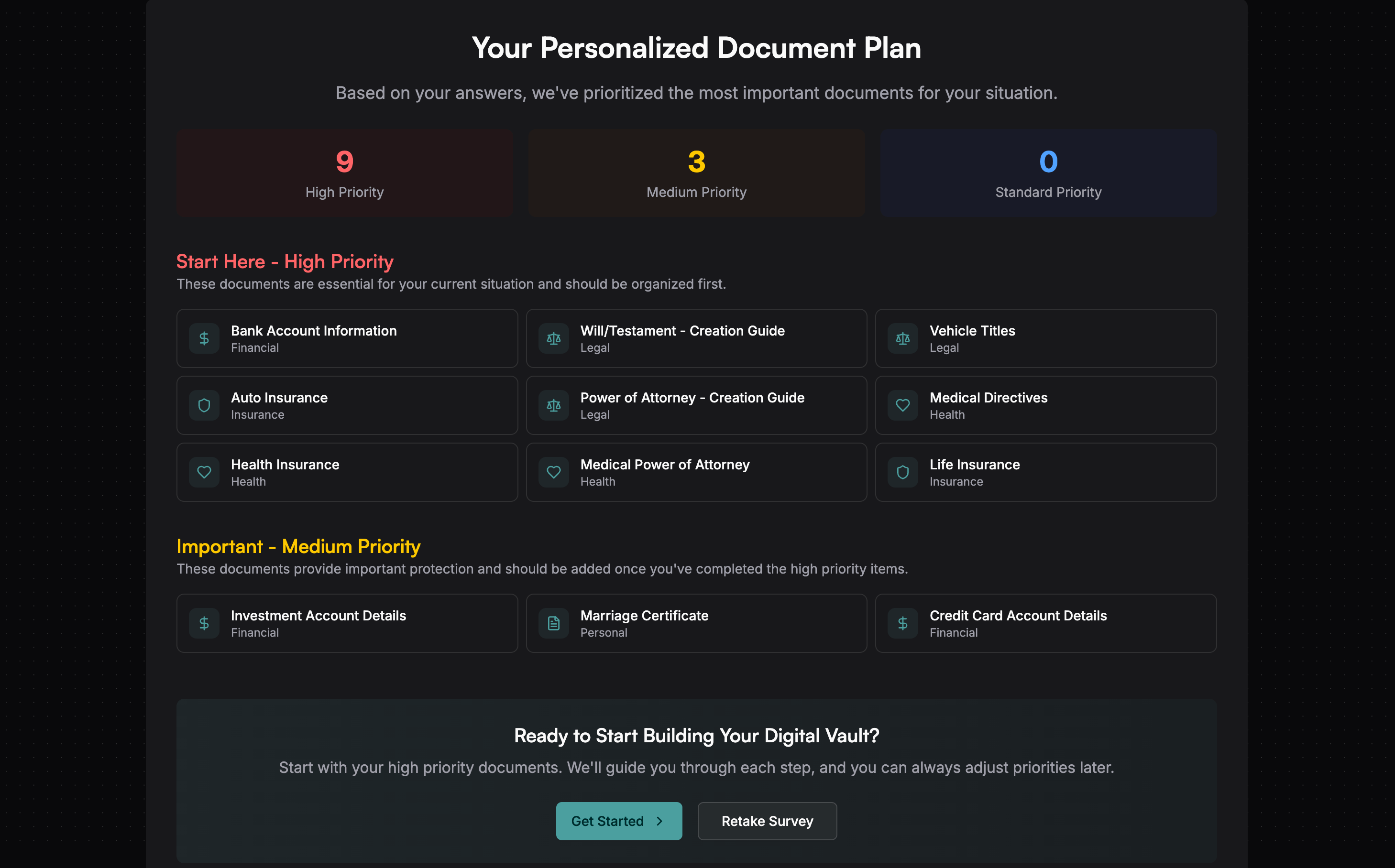Open Power of Attorney - Creation Guide title
1395x868 pixels.
(x=692, y=398)
